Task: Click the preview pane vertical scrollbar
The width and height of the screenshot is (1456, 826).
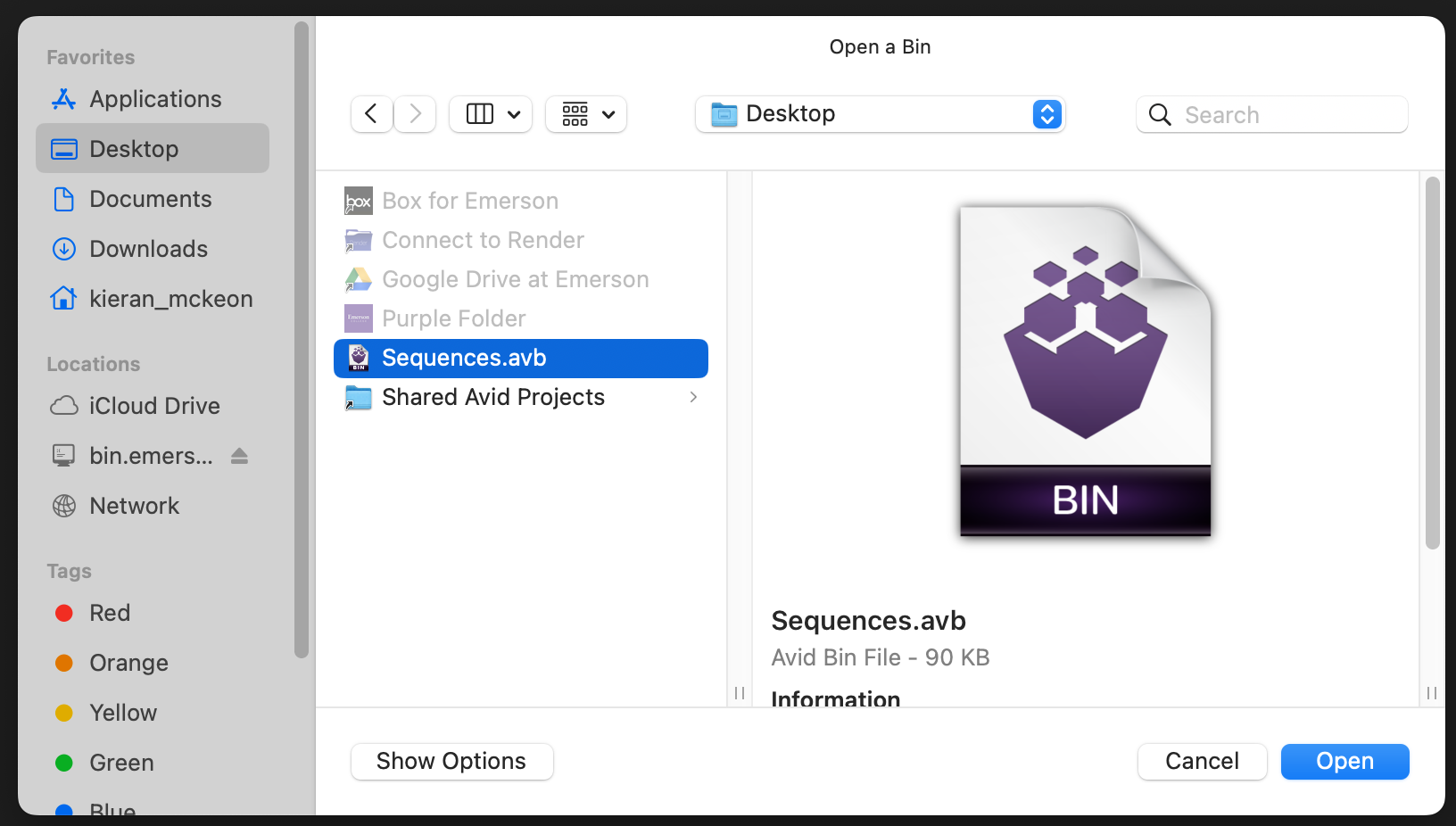Action: 1432,363
